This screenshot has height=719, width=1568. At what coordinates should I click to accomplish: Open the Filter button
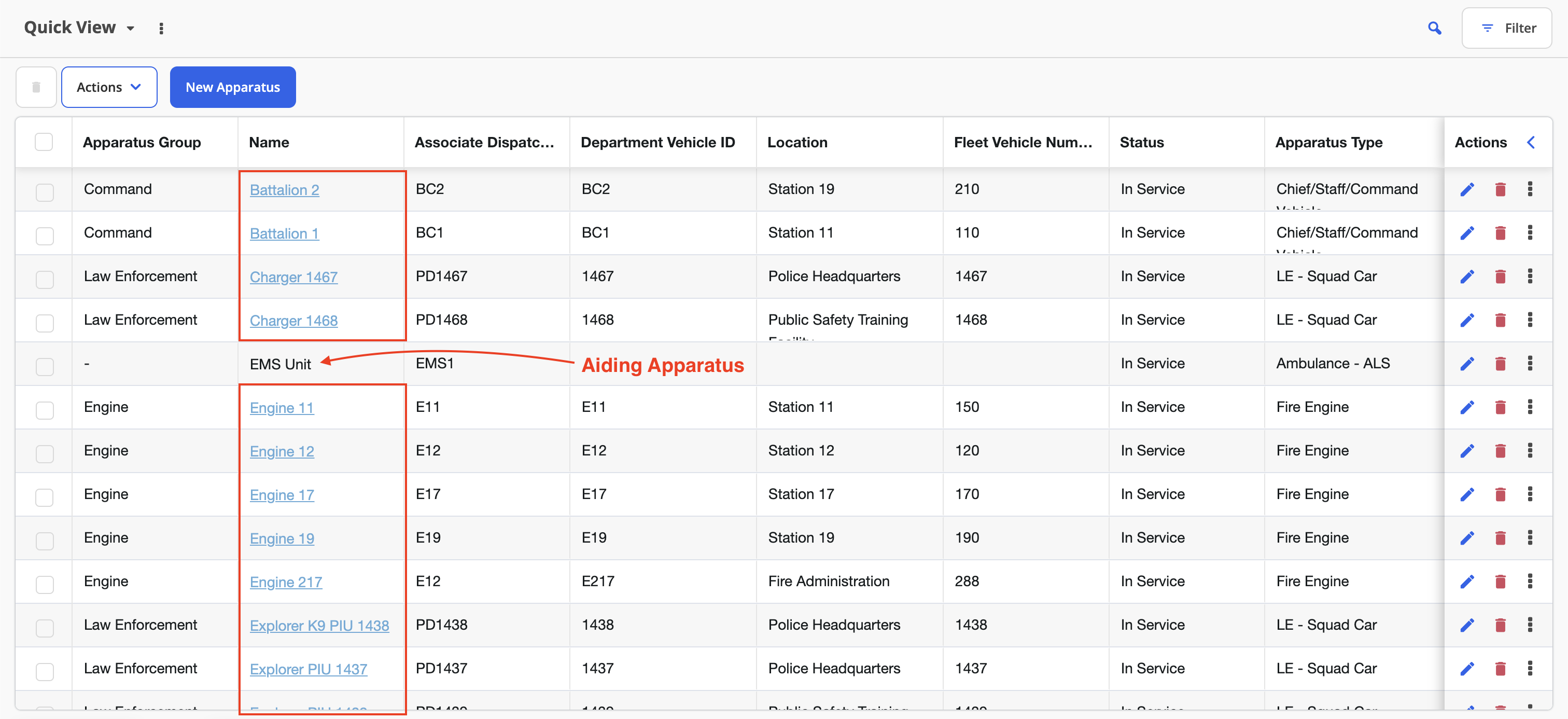point(1506,28)
